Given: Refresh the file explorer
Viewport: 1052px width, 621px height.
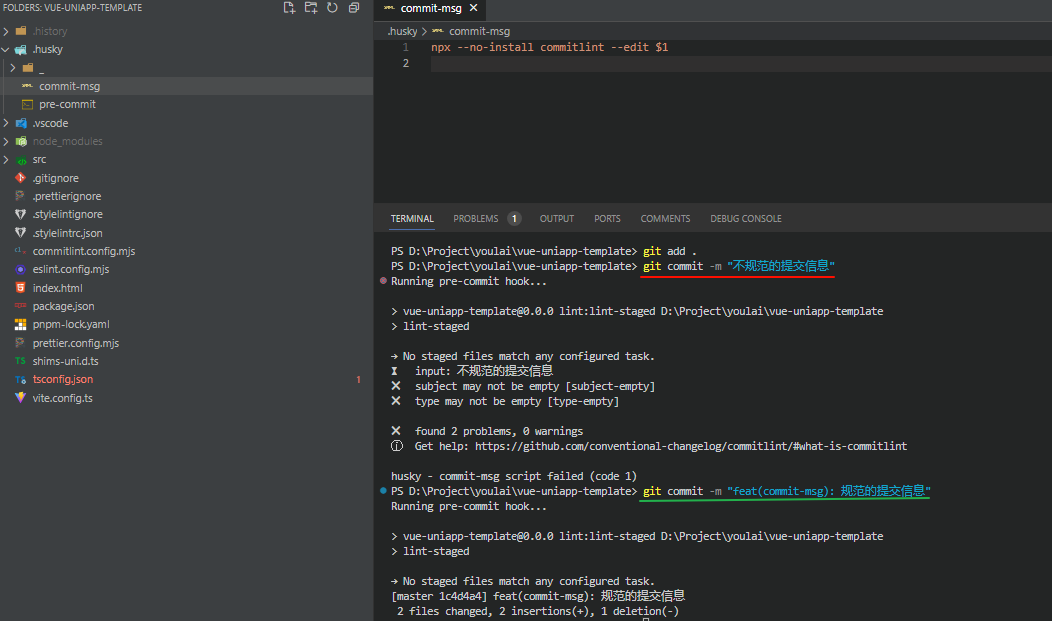Looking at the screenshot, I should click(x=332, y=8).
